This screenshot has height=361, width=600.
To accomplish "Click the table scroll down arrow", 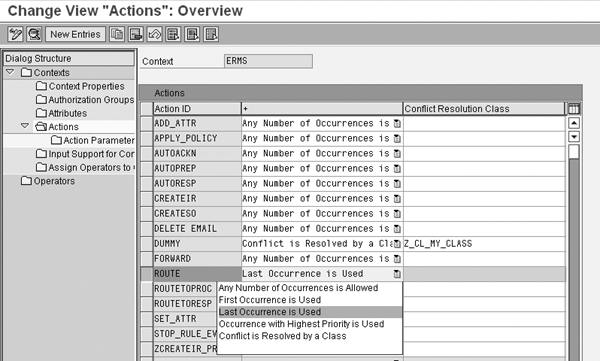I will (x=574, y=137).
